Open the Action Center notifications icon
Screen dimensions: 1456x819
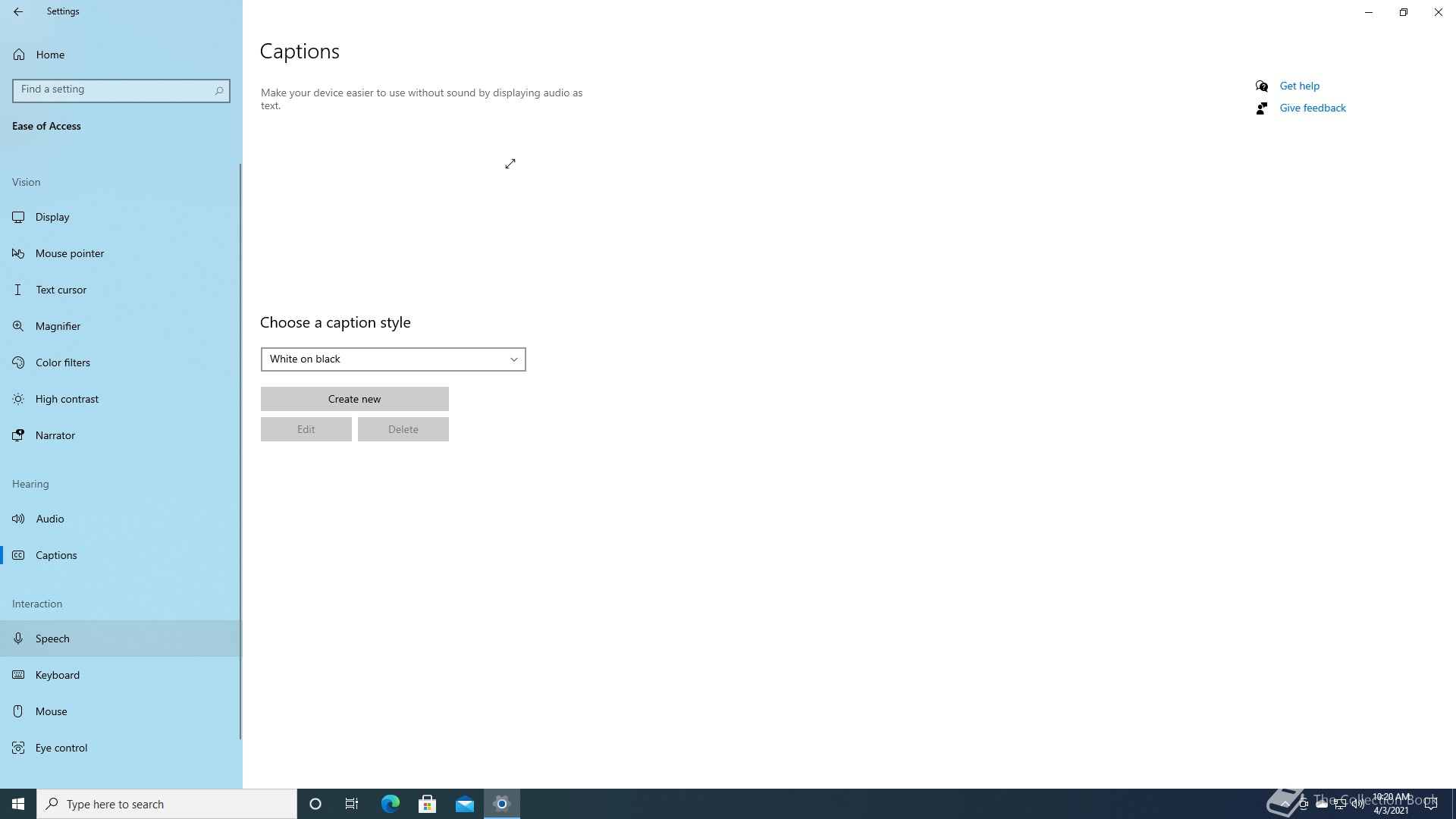coord(1431,804)
